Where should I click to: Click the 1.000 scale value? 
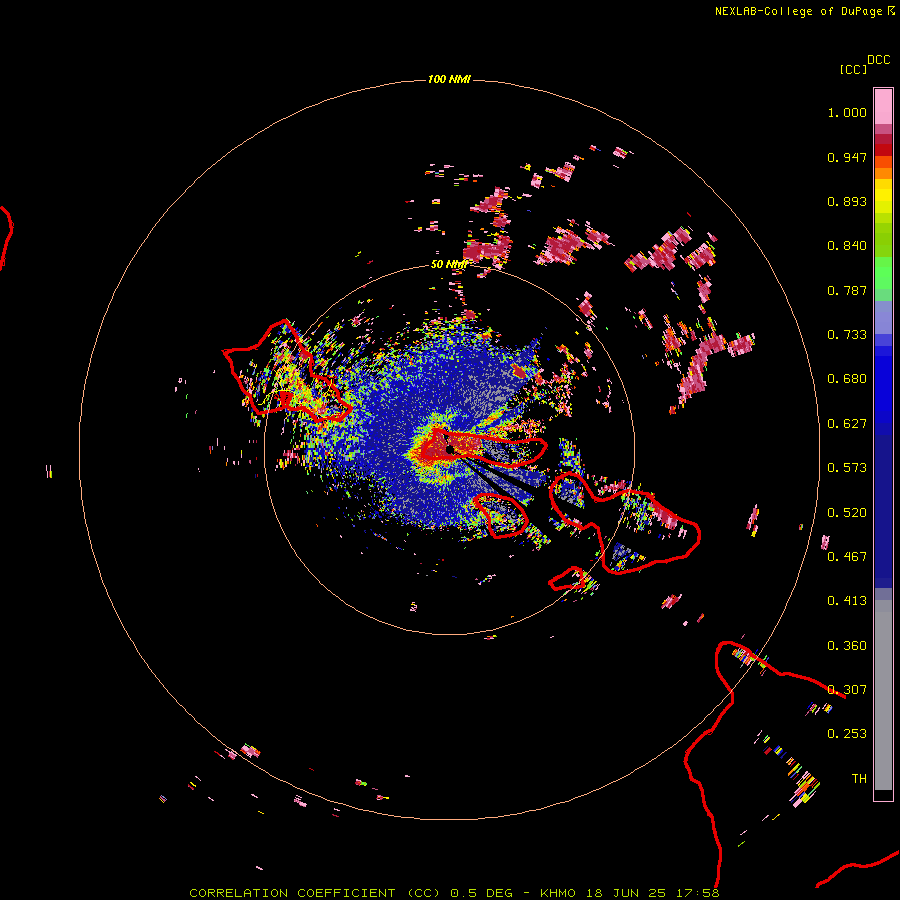pyautogui.click(x=847, y=112)
